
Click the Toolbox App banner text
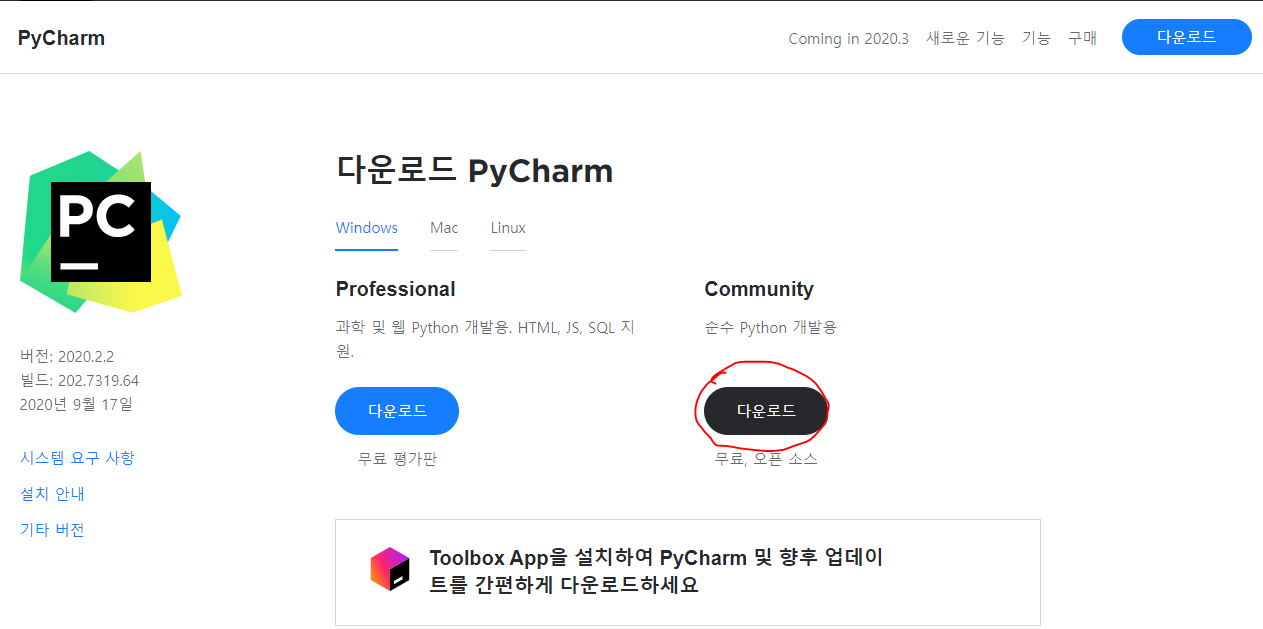pyautogui.click(x=656, y=571)
